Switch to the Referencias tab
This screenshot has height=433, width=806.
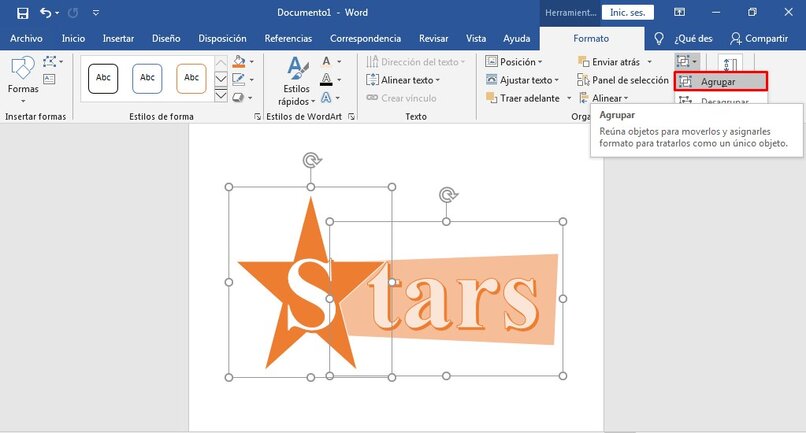288,38
